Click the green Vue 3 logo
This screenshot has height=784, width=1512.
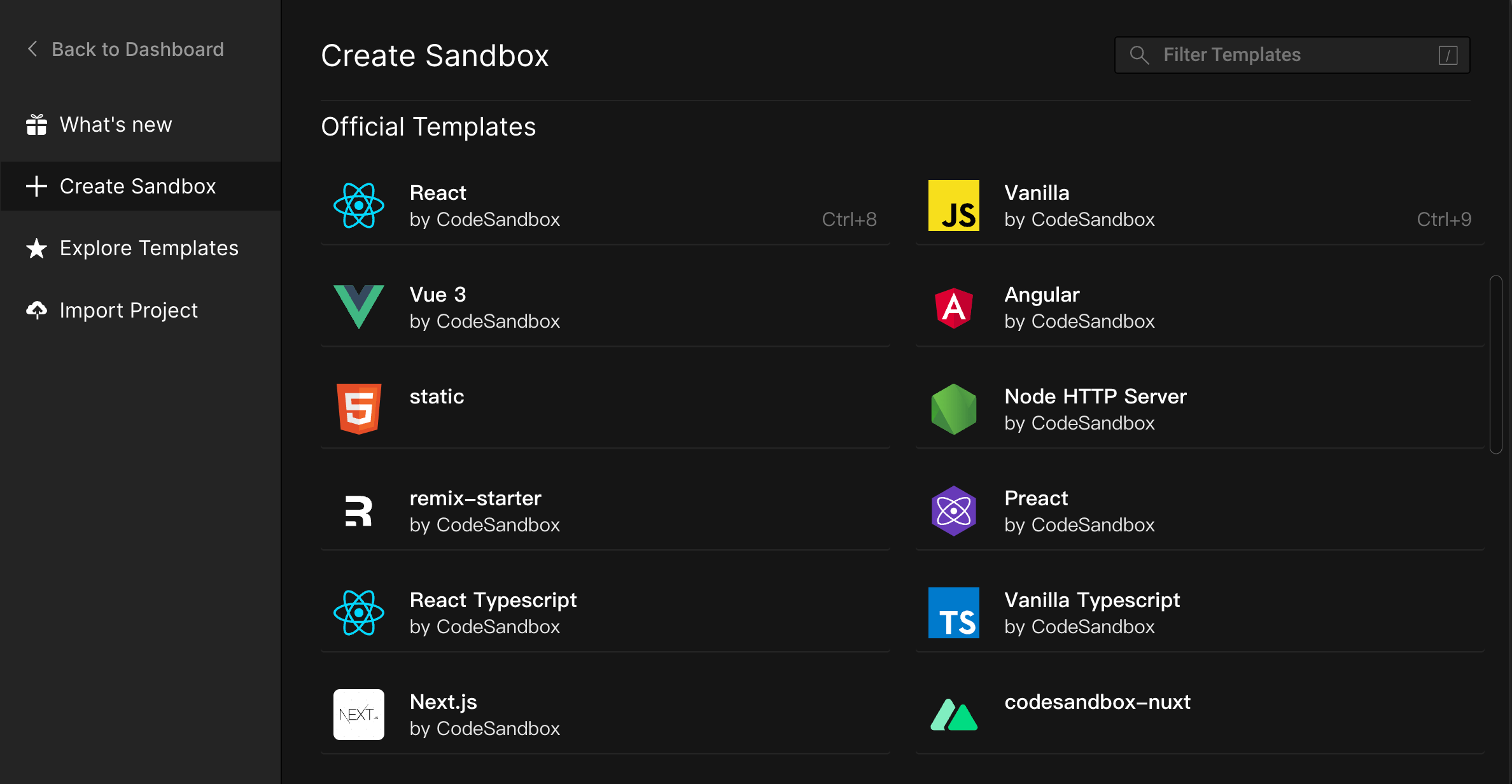point(358,307)
